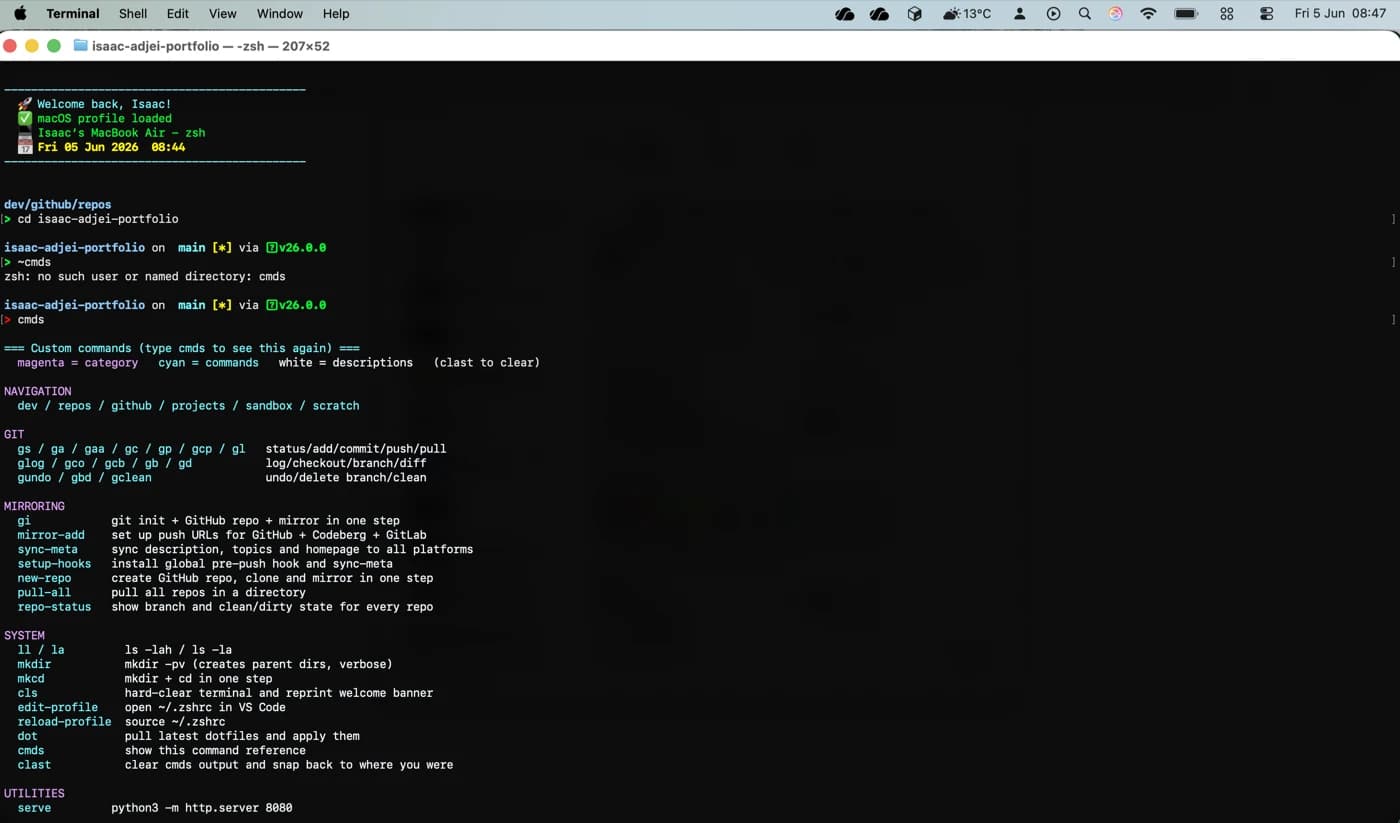Click the '~cmds' command line
The height and width of the screenshot is (823, 1400).
(x=34, y=262)
